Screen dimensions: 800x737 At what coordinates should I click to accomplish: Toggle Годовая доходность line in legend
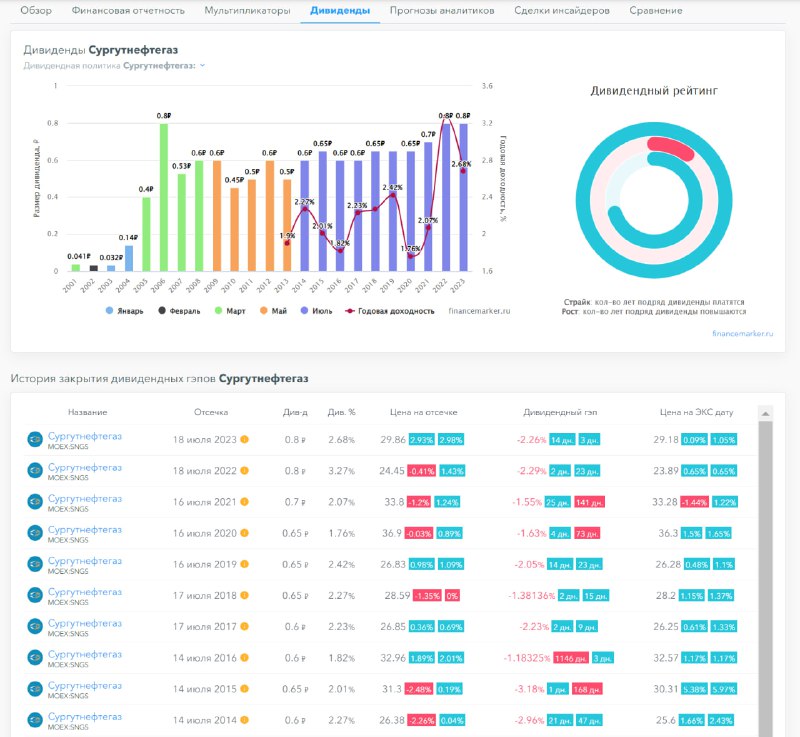pyautogui.click(x=390, y=311)
